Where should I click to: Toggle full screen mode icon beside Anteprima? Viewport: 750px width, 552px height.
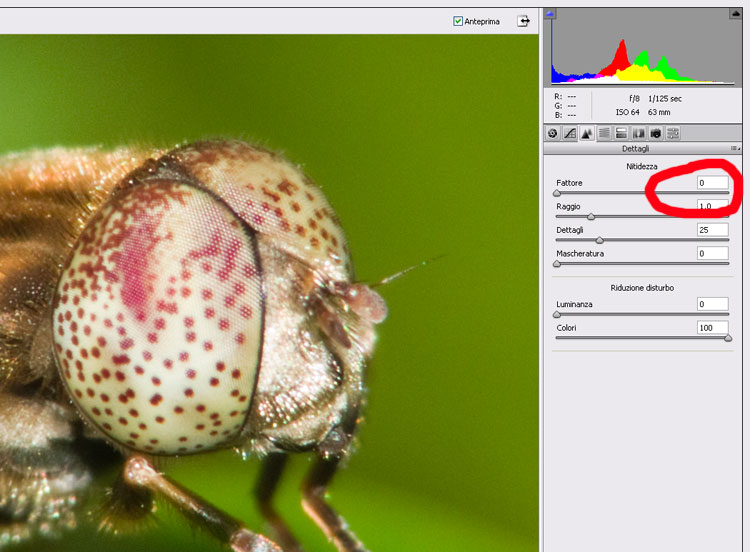click(523, 21)
